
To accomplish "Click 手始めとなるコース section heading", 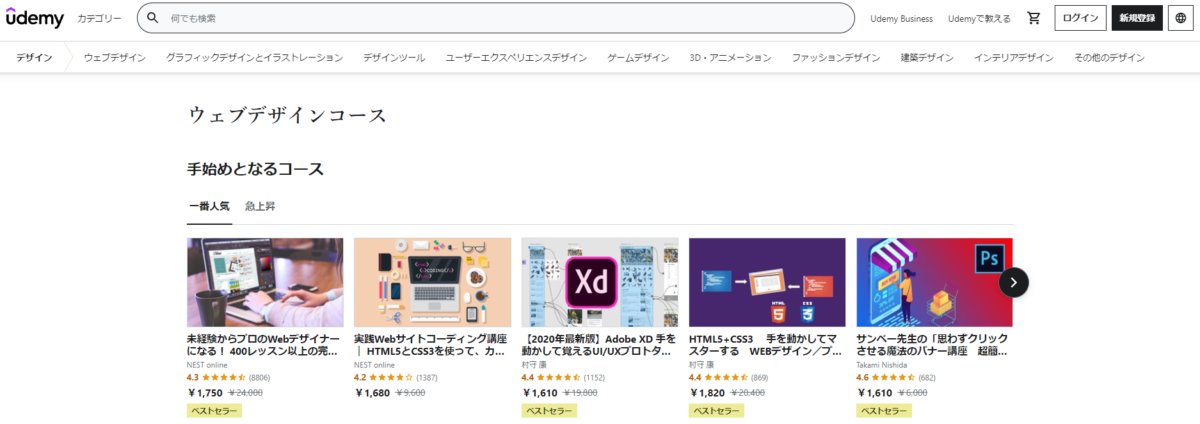I will point(255,169).
